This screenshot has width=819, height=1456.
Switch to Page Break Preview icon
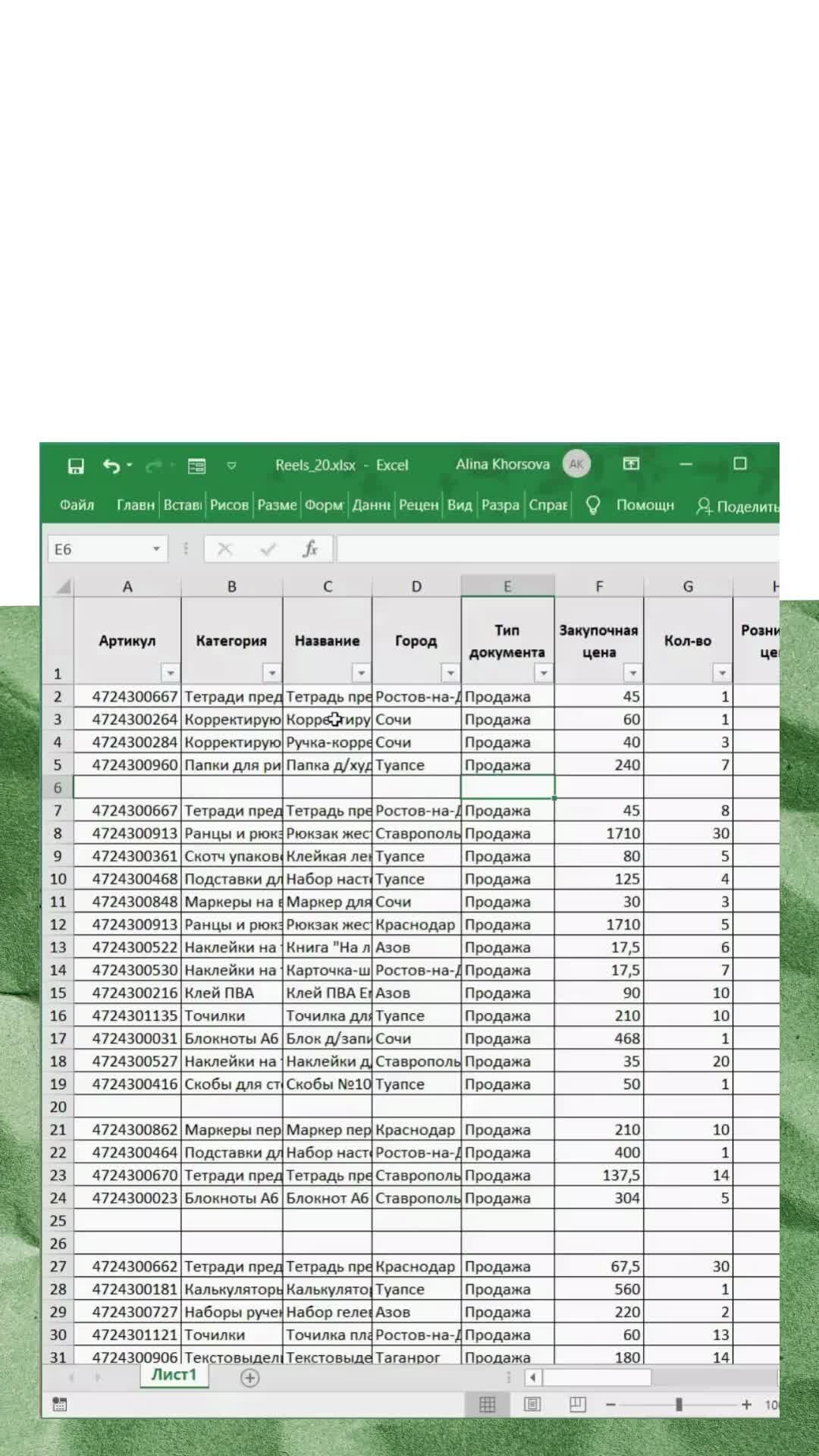[x=578, y=1404]
